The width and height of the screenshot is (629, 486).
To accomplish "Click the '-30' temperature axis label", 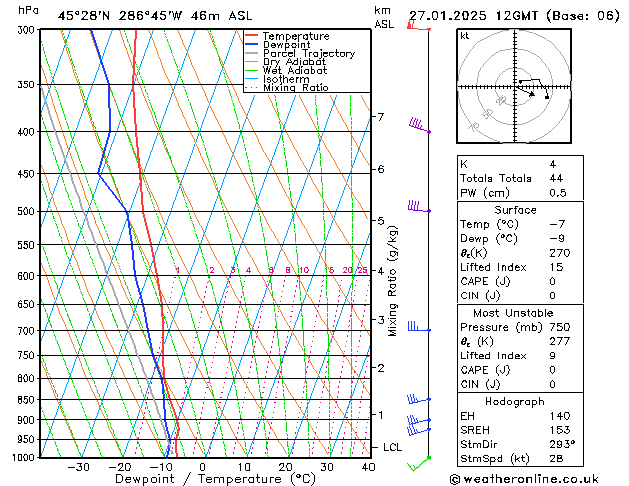I will 78,467.
